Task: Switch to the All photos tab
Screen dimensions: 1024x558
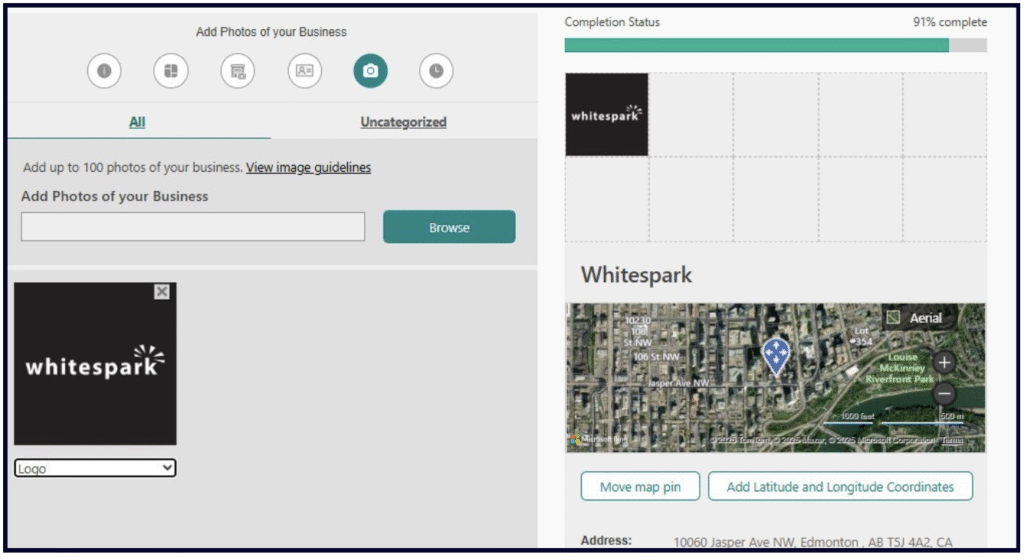Action: click(137, 122)
